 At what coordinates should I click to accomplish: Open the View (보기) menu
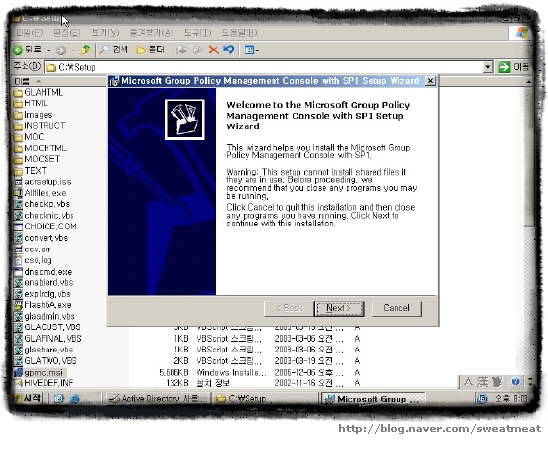coord(105,33)
